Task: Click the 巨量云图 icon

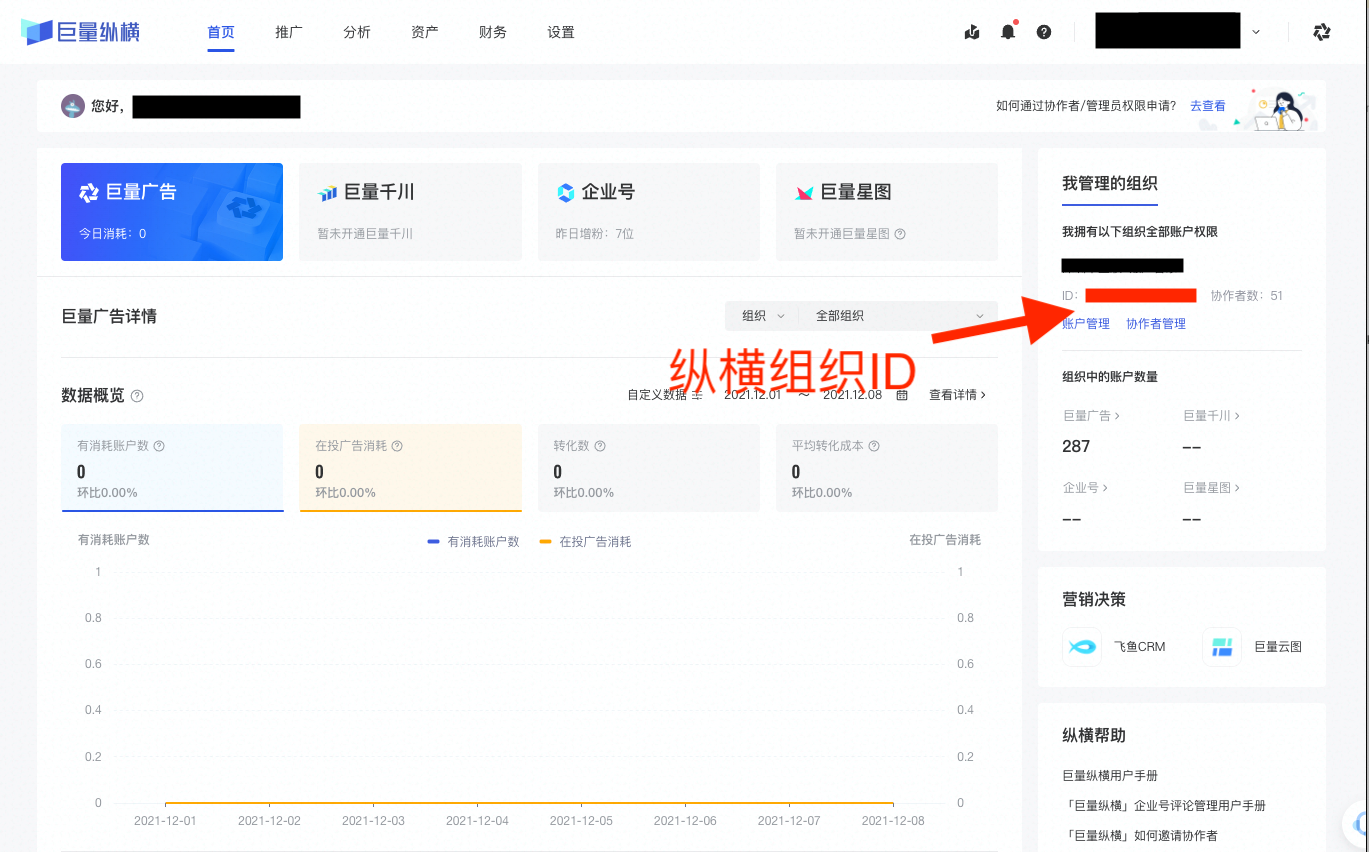Action: pos(1221,647)
